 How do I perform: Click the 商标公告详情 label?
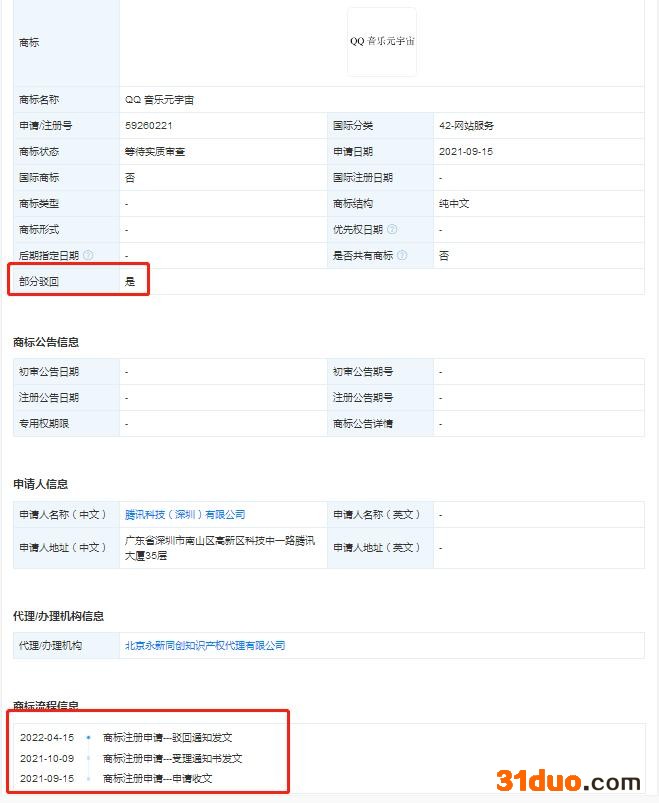coord(363,424)
